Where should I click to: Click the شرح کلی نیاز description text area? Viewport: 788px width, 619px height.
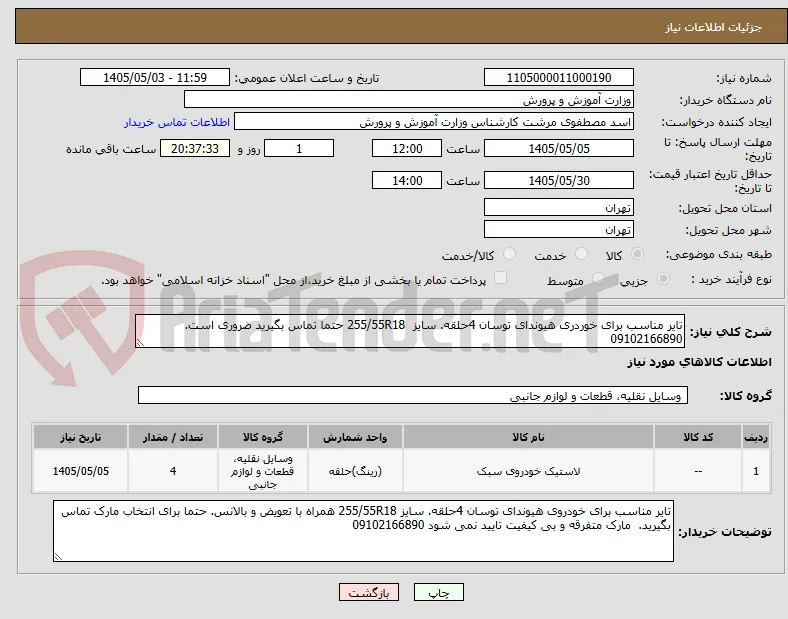(410, 331)
